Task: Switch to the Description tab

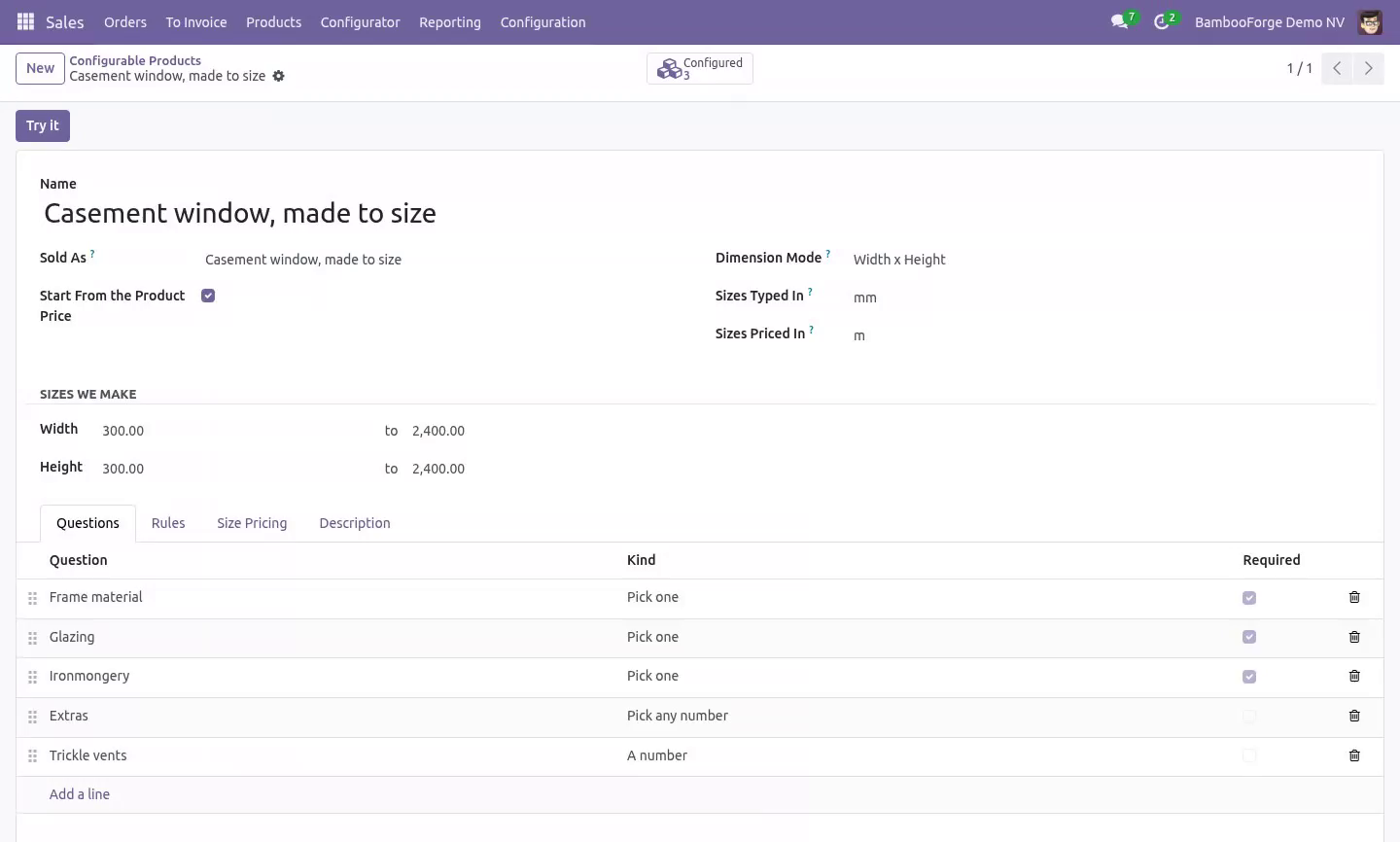Action: pyautogui.click(x=355, y=523)
